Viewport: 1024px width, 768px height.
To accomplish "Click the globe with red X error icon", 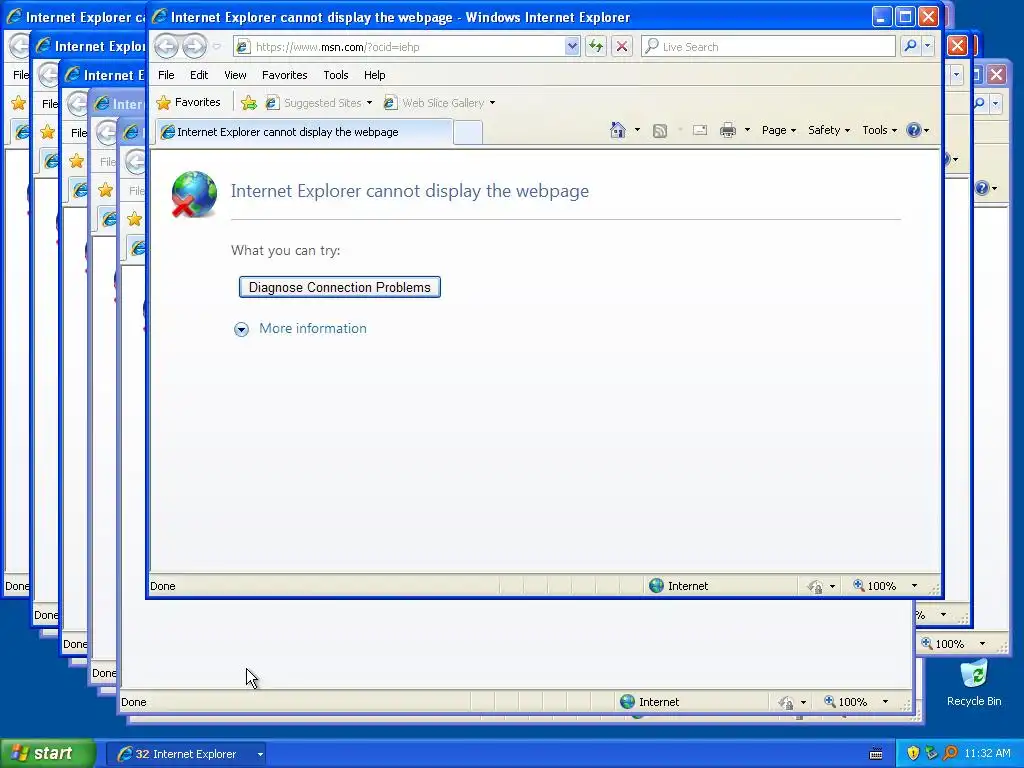I will pos(194,194).
